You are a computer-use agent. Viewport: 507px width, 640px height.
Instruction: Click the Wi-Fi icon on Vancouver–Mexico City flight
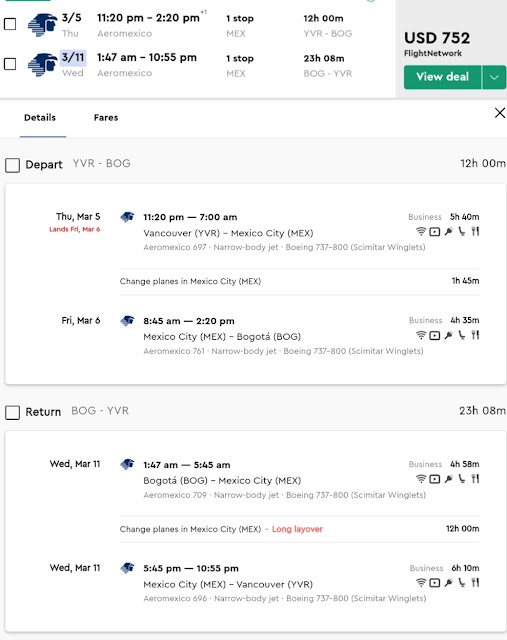click(420, 232)
